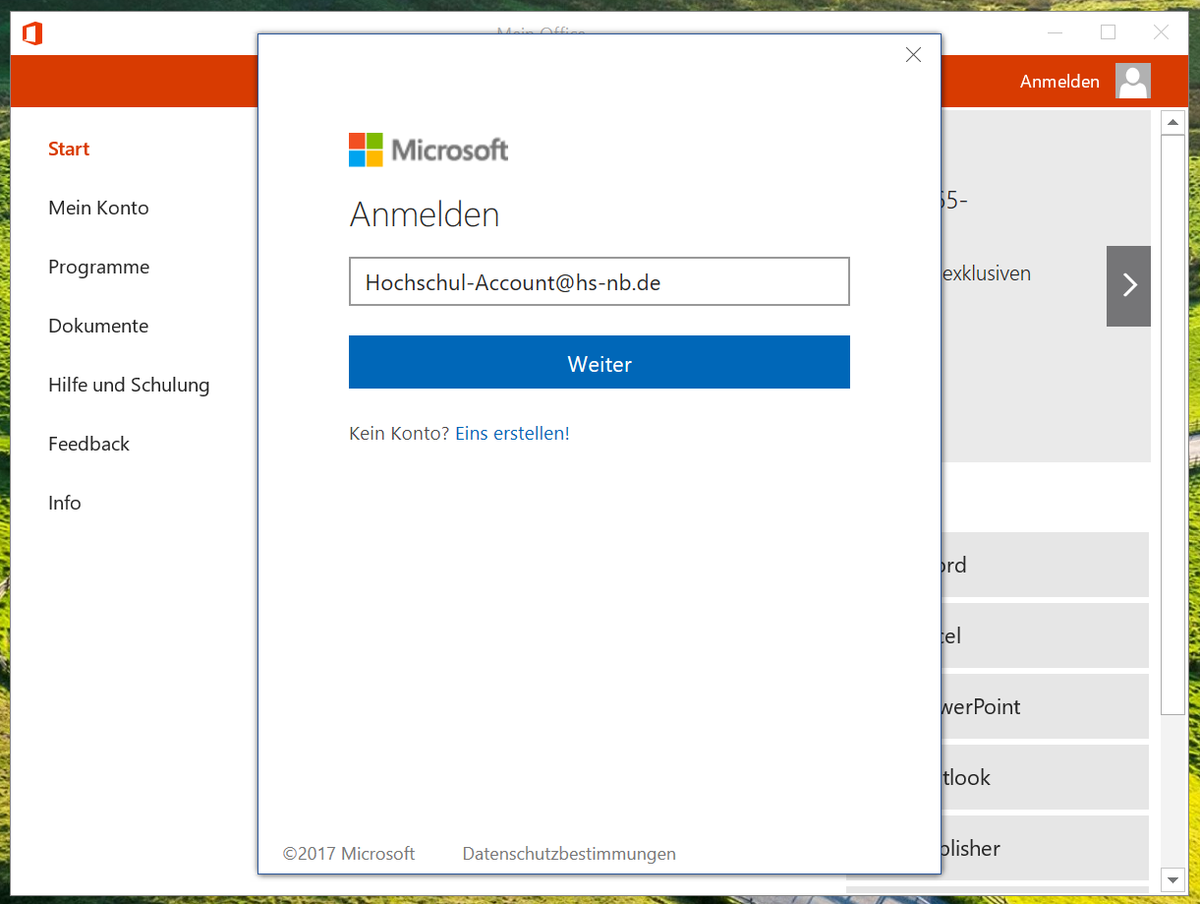
Task: Click the user avatar icon
Action: [1133, 81]
